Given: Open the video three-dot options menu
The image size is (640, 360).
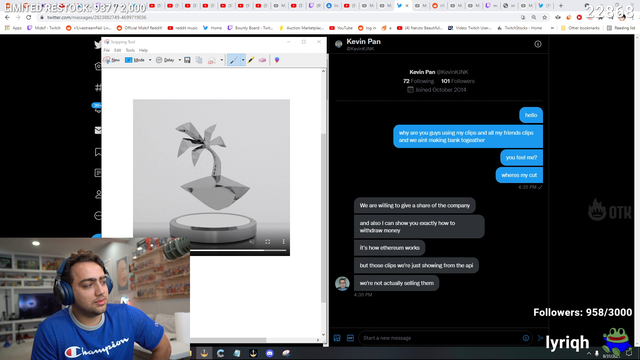Looking at the screenshot, I should (x=283, y=242).
